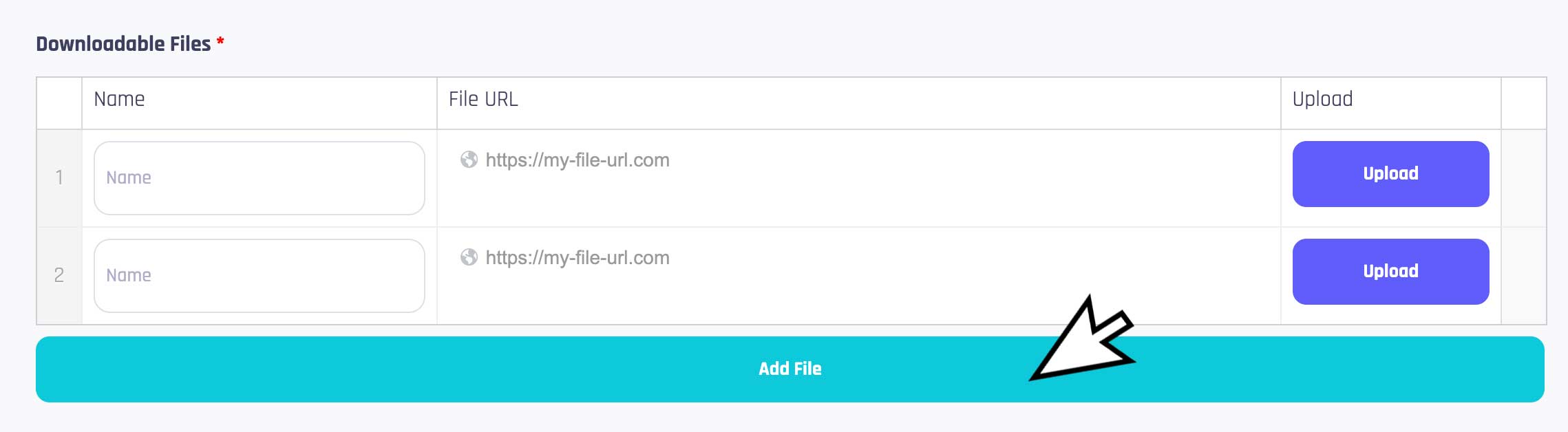This screenshot has width=1568, height=432.
Task: Select the row 1 number handle
Action: coord(59,178)
